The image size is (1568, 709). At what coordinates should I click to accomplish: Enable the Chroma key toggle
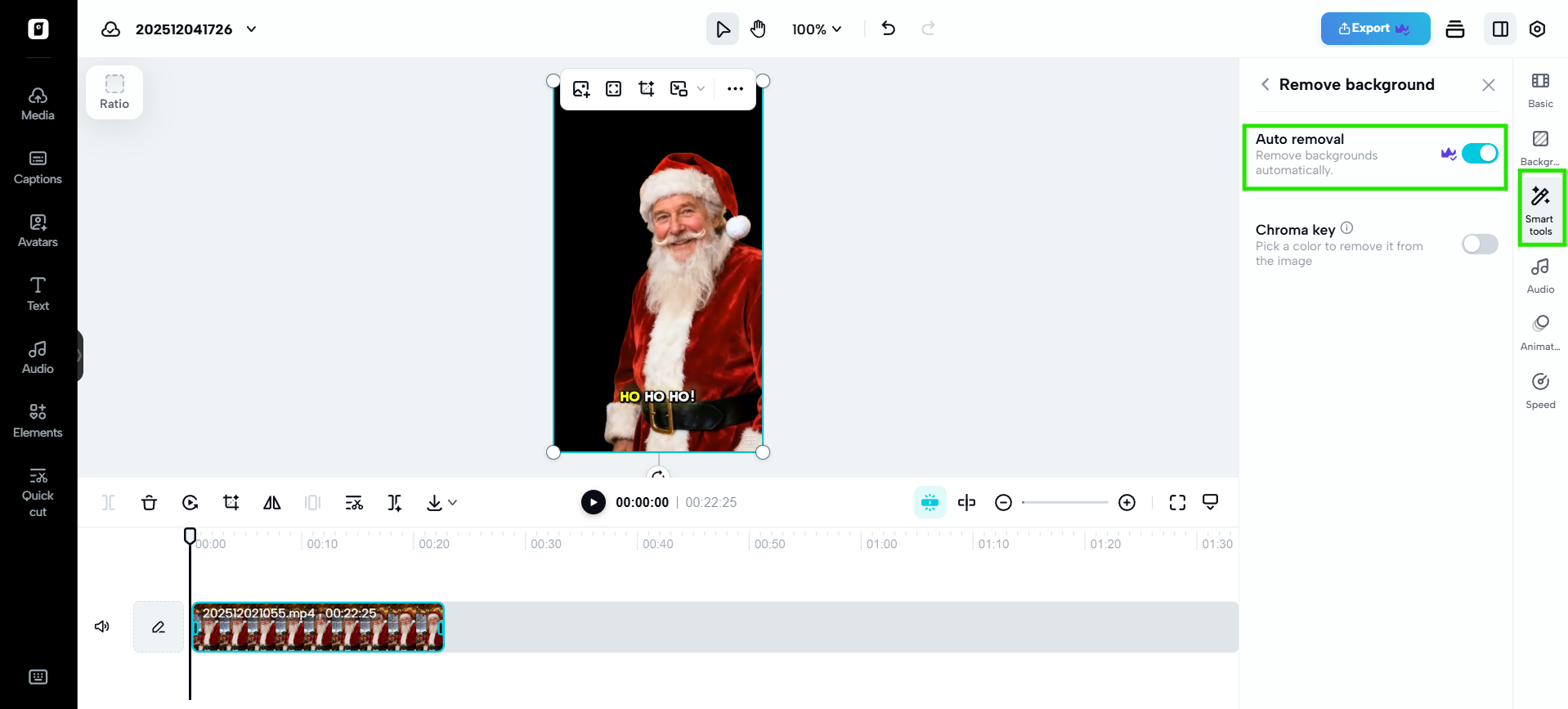pos(1479,245)
